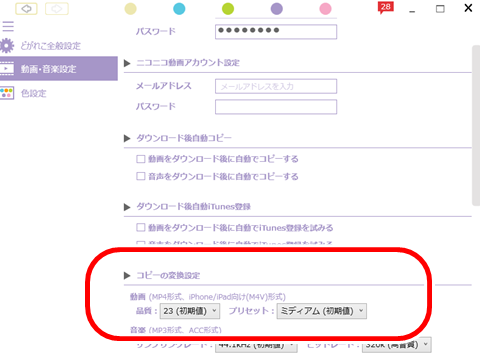The width and height of the screenshot is (480, 361).
Task: Open the red notification badge showing 28
Action: pyautogui.click(x=385, y=7)
